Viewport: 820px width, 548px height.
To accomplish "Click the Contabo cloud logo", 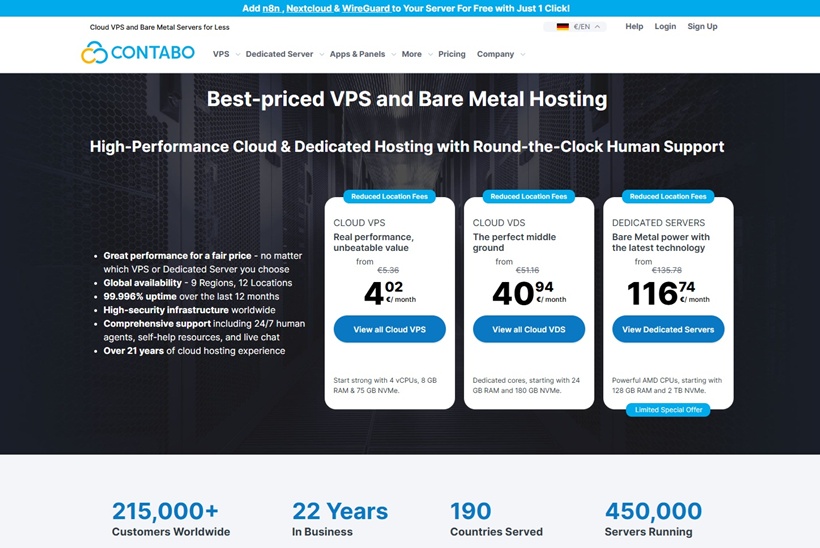I will [x=138, y=52].
